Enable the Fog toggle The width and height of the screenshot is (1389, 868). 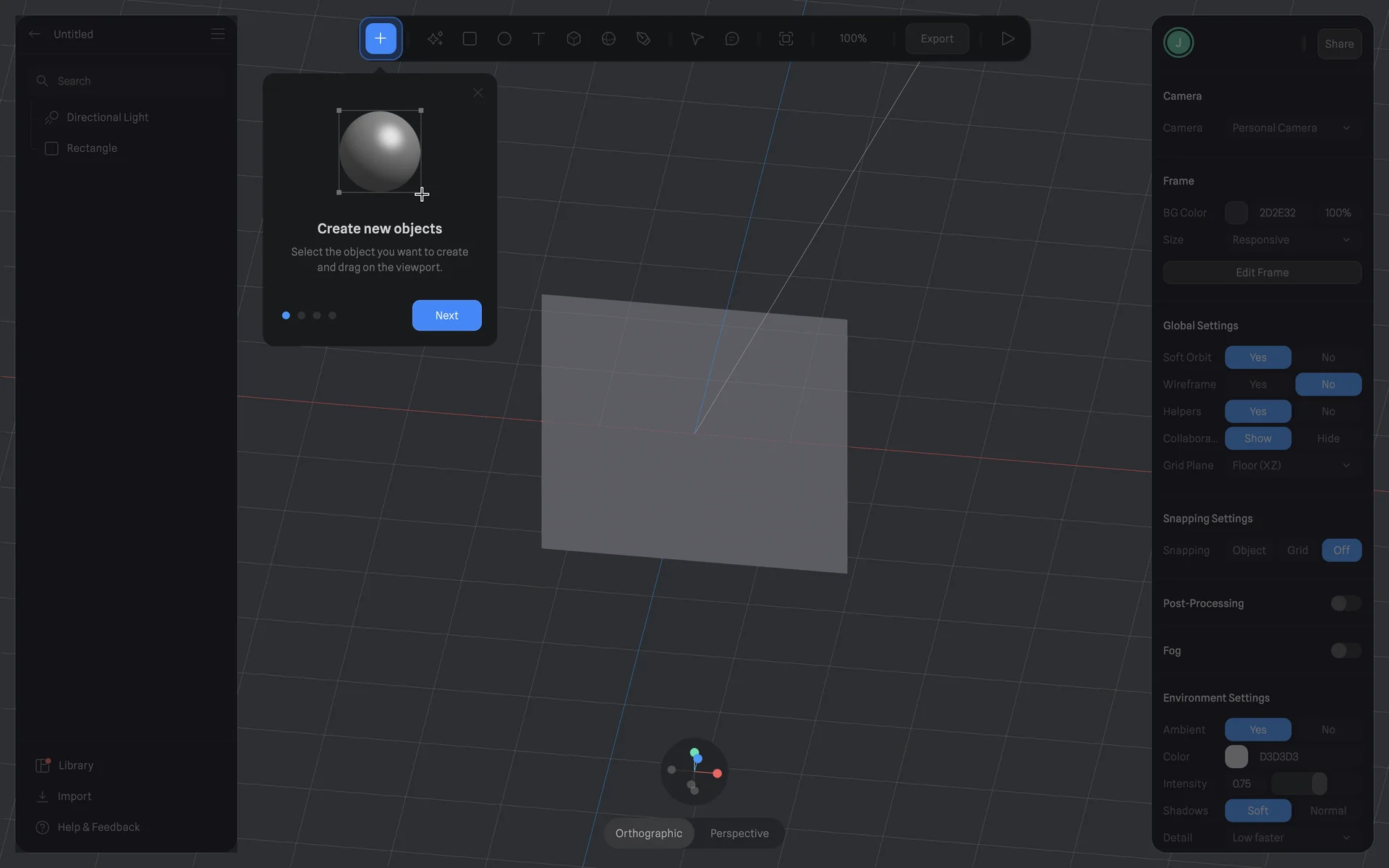(1345, 650)
